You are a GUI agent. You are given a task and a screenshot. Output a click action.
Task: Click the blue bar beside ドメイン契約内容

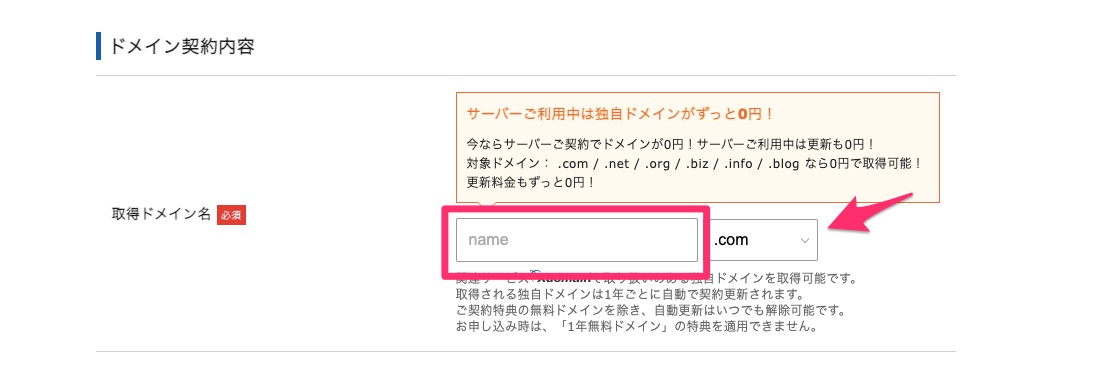[98, 47]
